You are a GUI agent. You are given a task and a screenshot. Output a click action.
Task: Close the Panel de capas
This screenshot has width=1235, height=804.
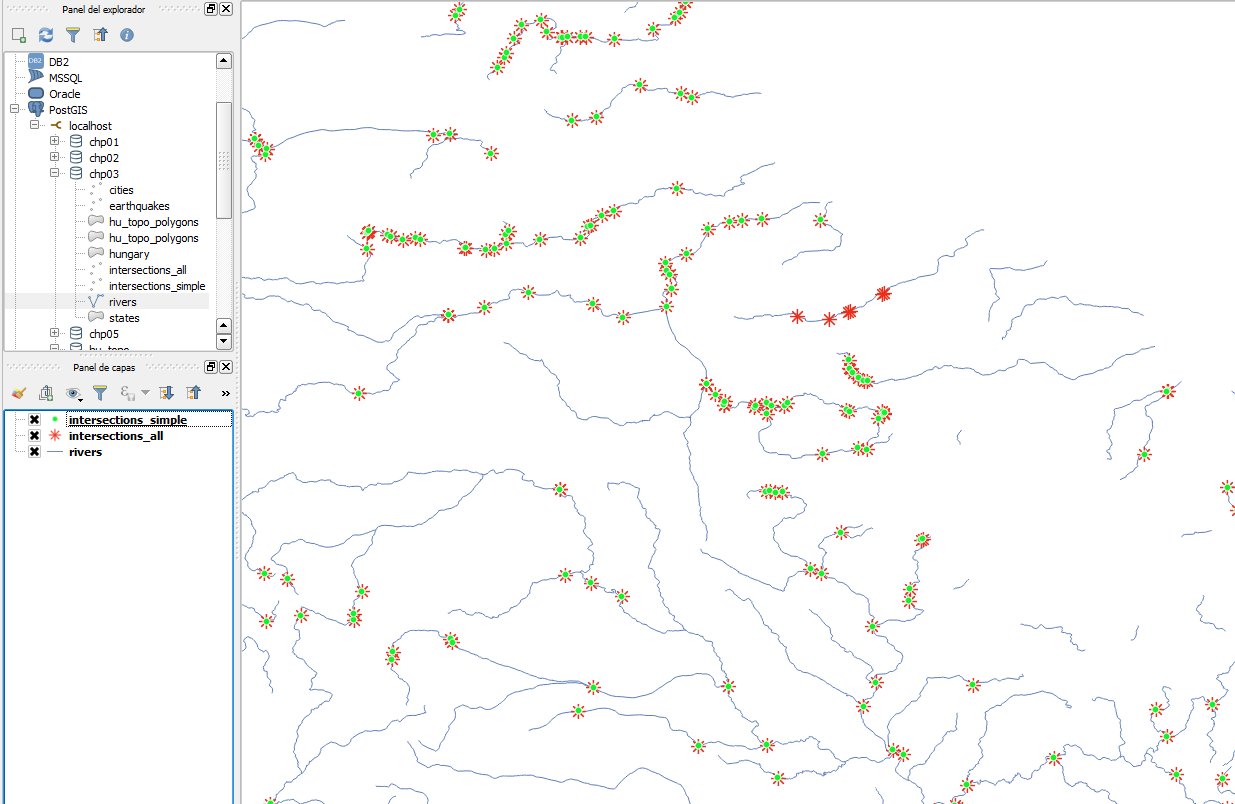click(226, 367)
